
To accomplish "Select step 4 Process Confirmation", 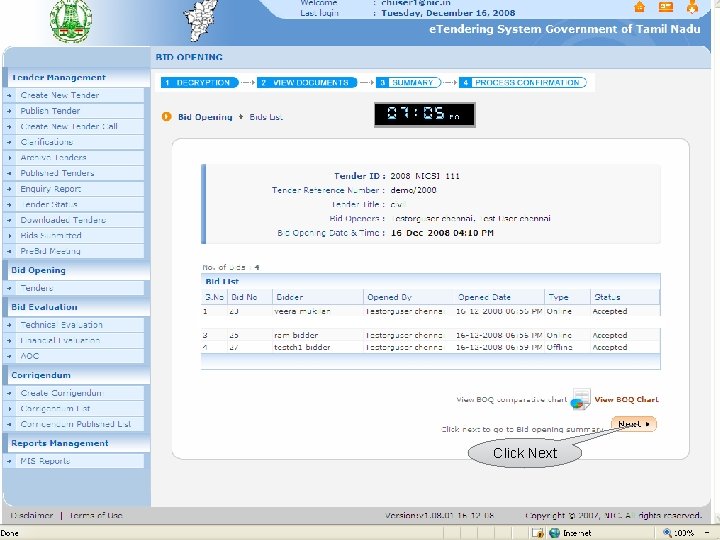I will 523,83.
